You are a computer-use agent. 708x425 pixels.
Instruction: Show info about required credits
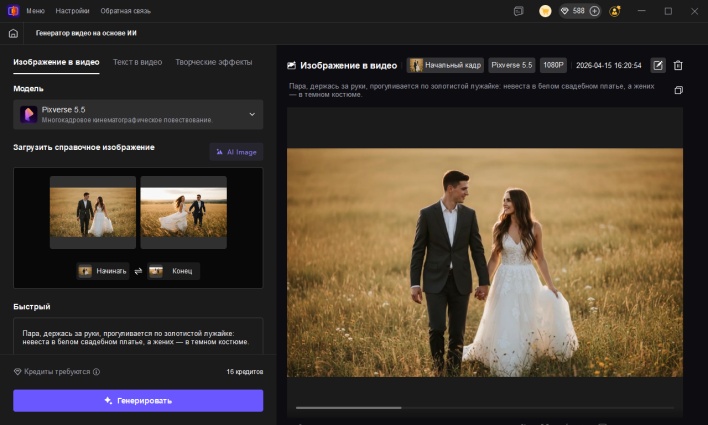click(96, 372)
